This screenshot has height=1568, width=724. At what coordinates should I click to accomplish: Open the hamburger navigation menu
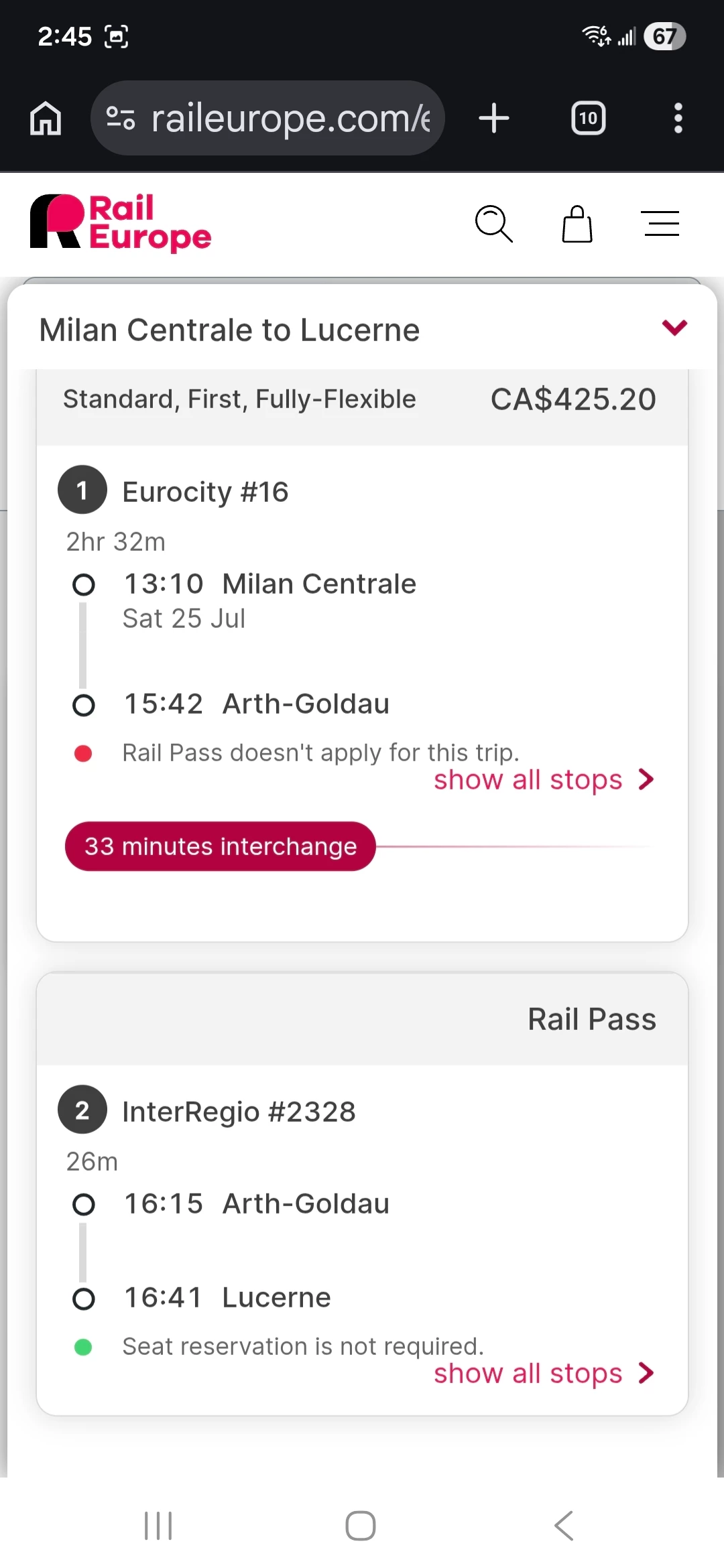pos(662,224)
